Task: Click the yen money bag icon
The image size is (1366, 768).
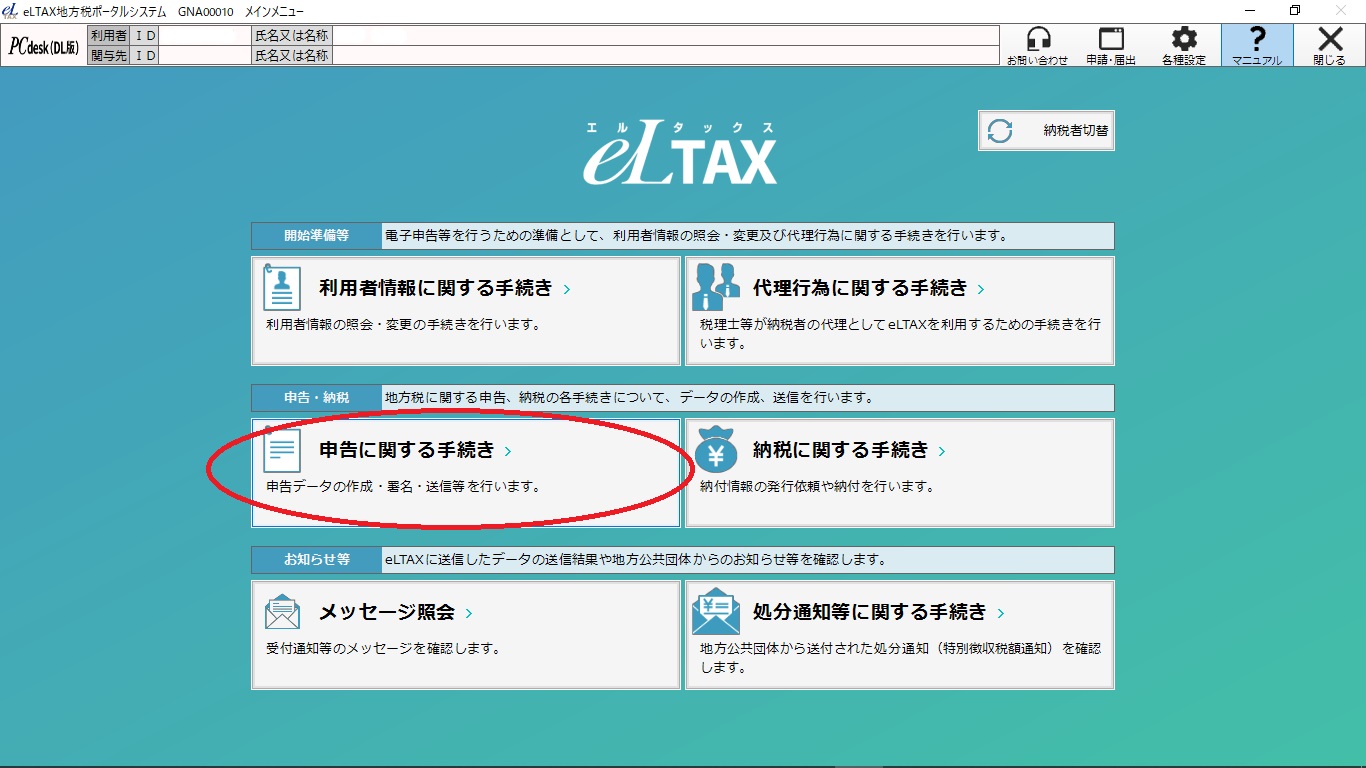Action: [716, 451]
